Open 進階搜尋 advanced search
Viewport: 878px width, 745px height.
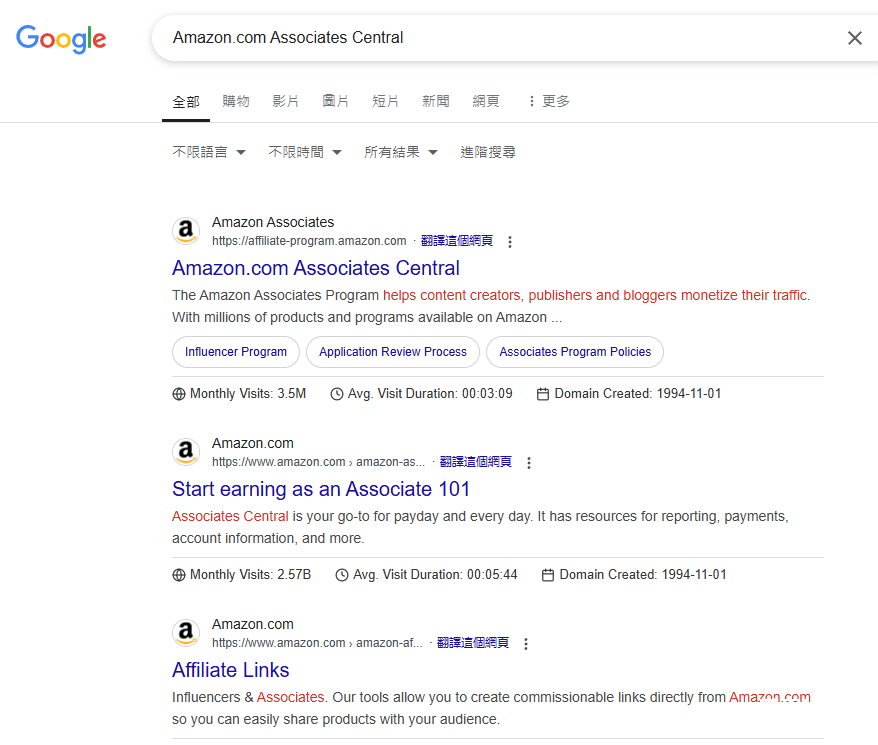click(x=488, y=152)
